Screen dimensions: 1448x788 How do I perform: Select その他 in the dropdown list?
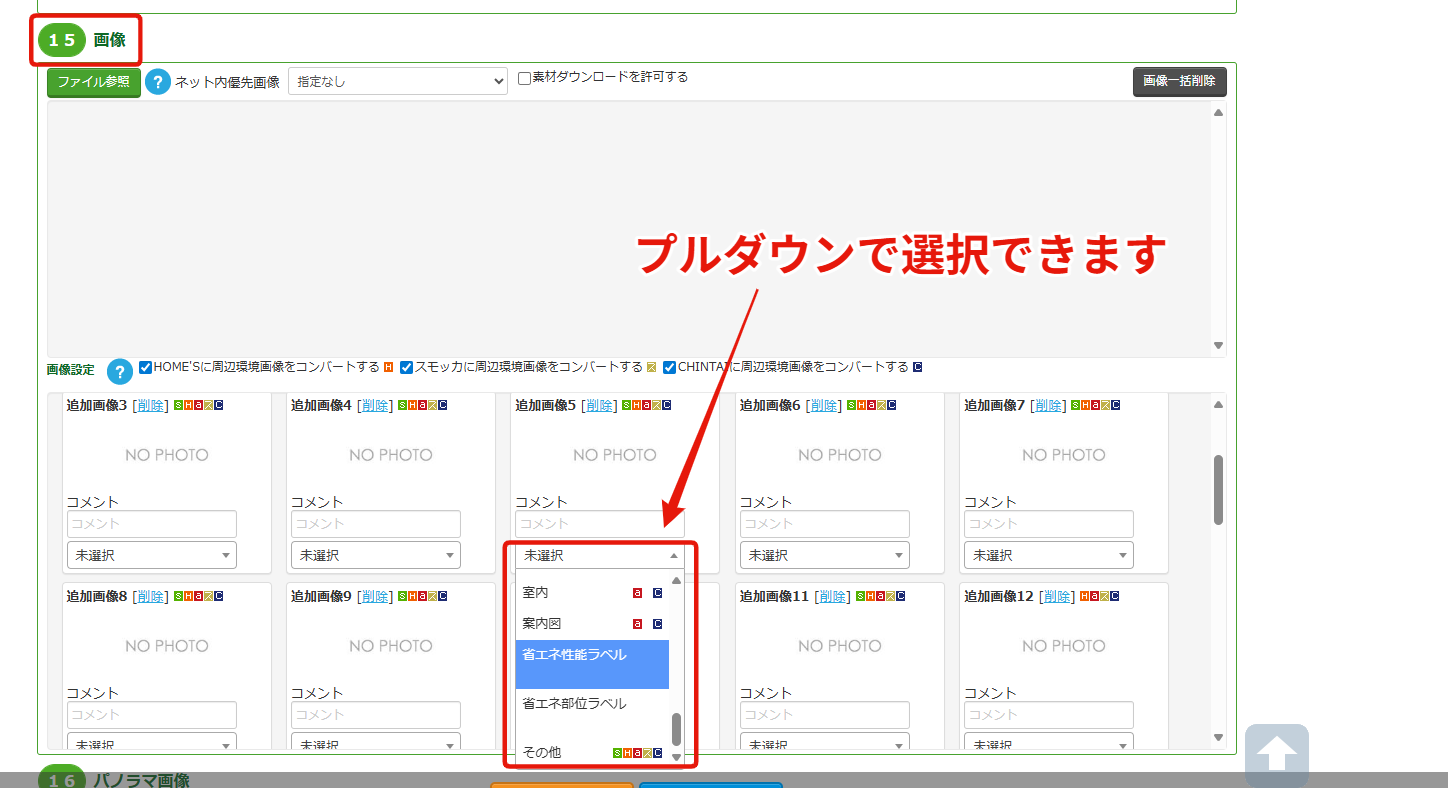[592, 752]
